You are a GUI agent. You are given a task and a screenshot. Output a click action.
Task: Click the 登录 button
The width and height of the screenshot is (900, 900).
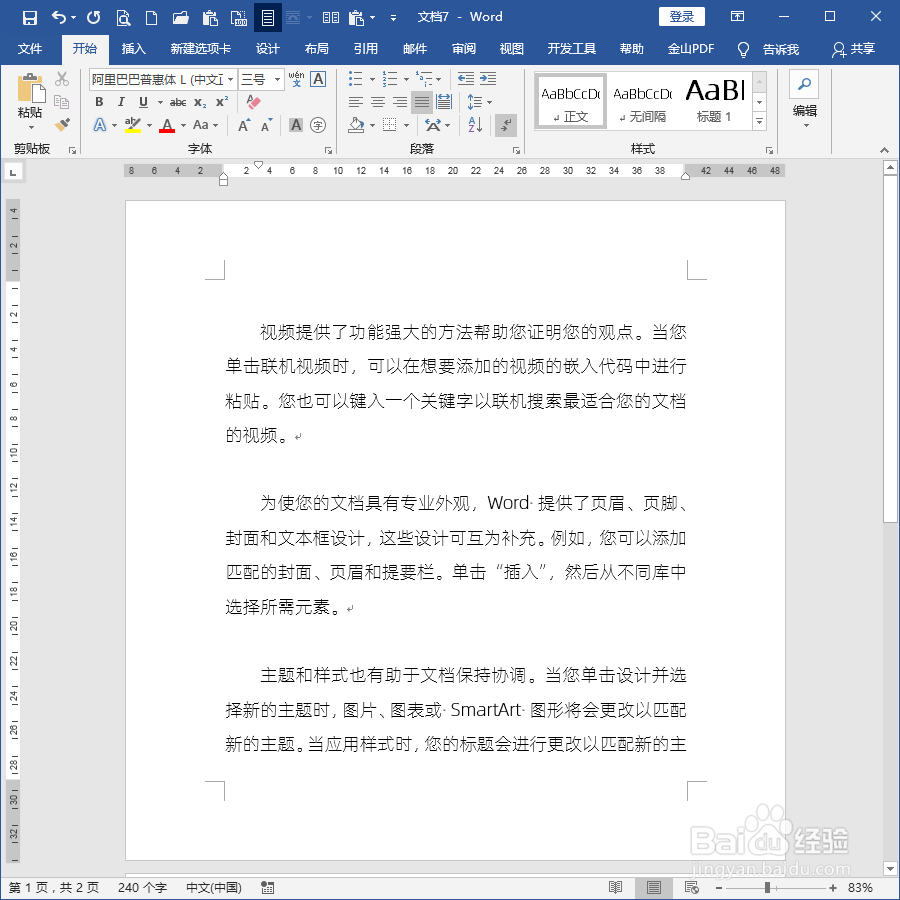(682, 16)
